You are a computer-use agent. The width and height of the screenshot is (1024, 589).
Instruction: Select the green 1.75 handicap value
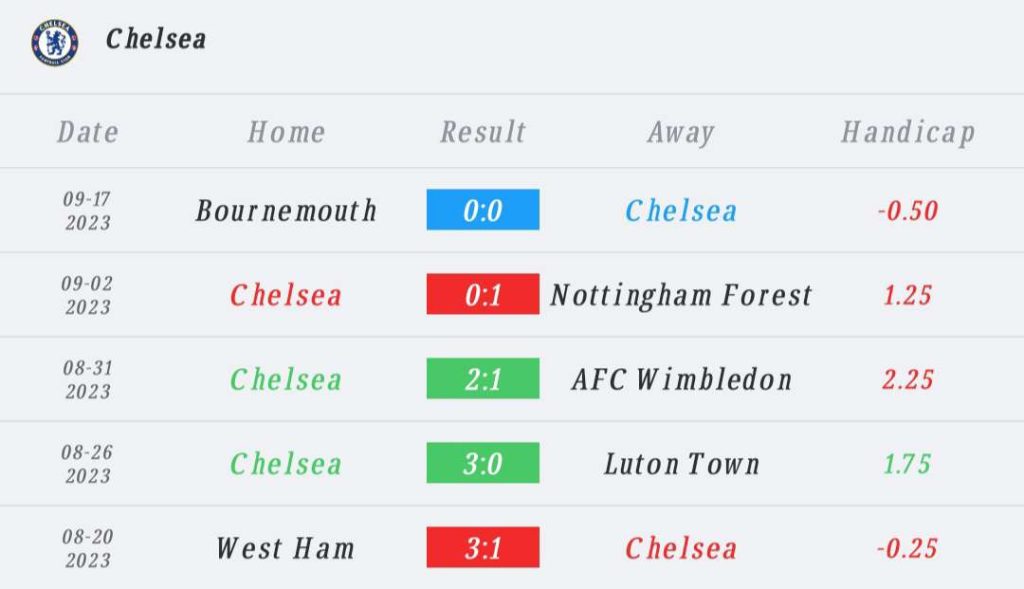(907, 464)
